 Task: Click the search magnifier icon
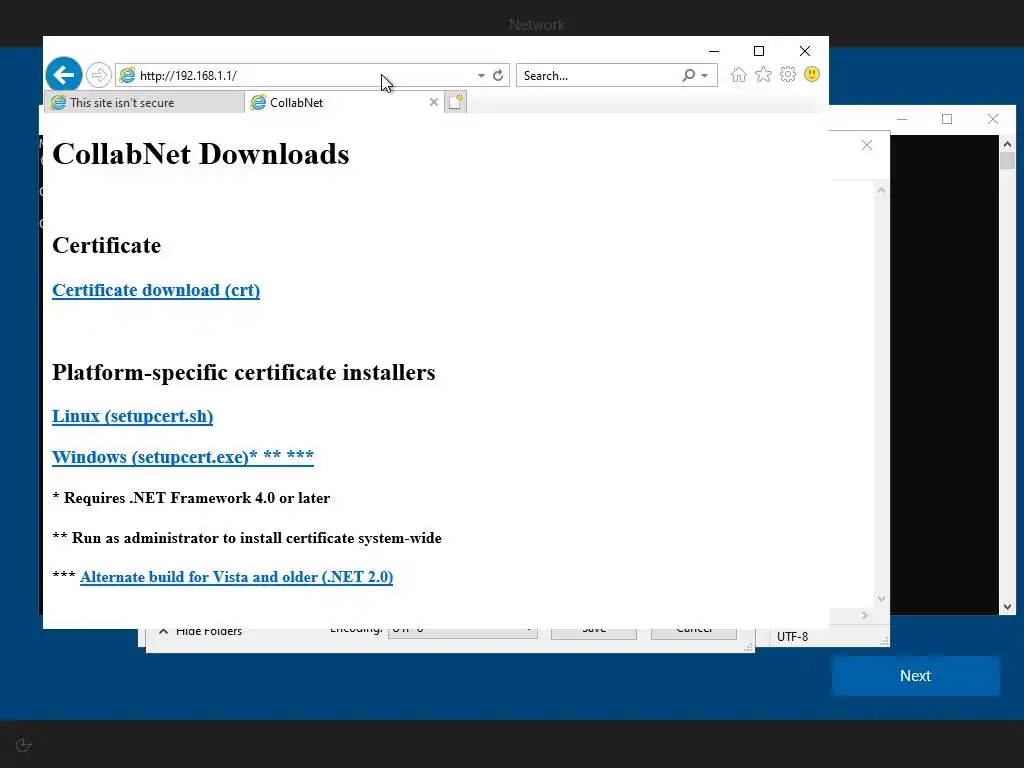pos(688,76)
